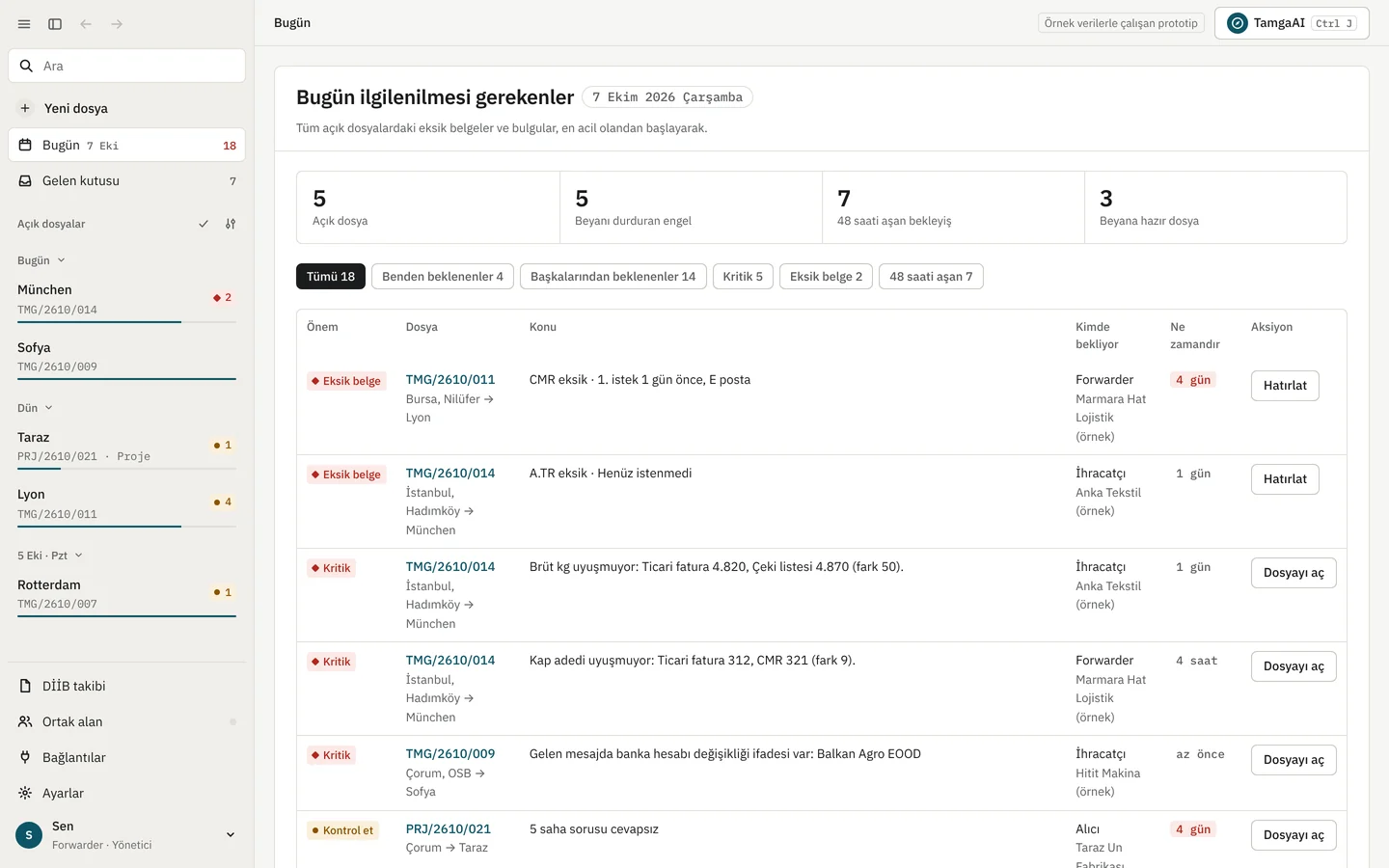1389x868 pixels.
Task: Collapse the Dün group chevron
Action: tap(48, 408)
